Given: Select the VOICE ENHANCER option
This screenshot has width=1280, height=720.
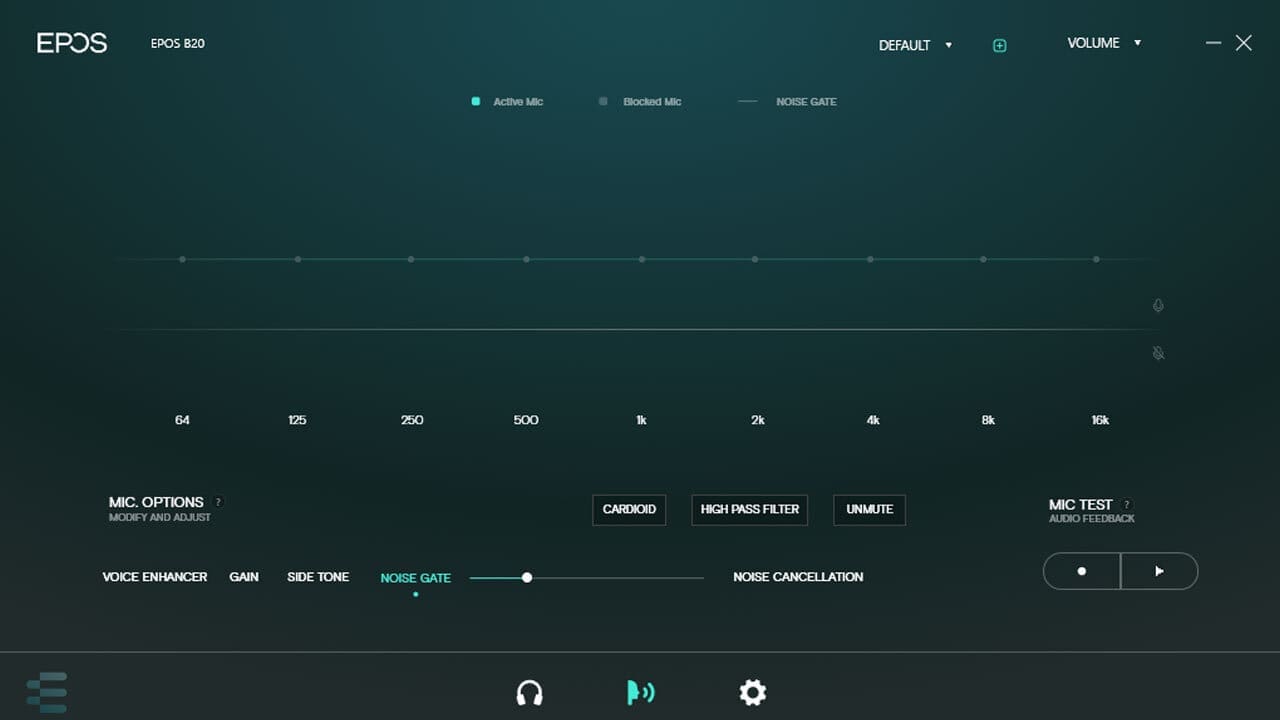Looking at the screenshot, I should pyautogui.click(x=154, y=577).
